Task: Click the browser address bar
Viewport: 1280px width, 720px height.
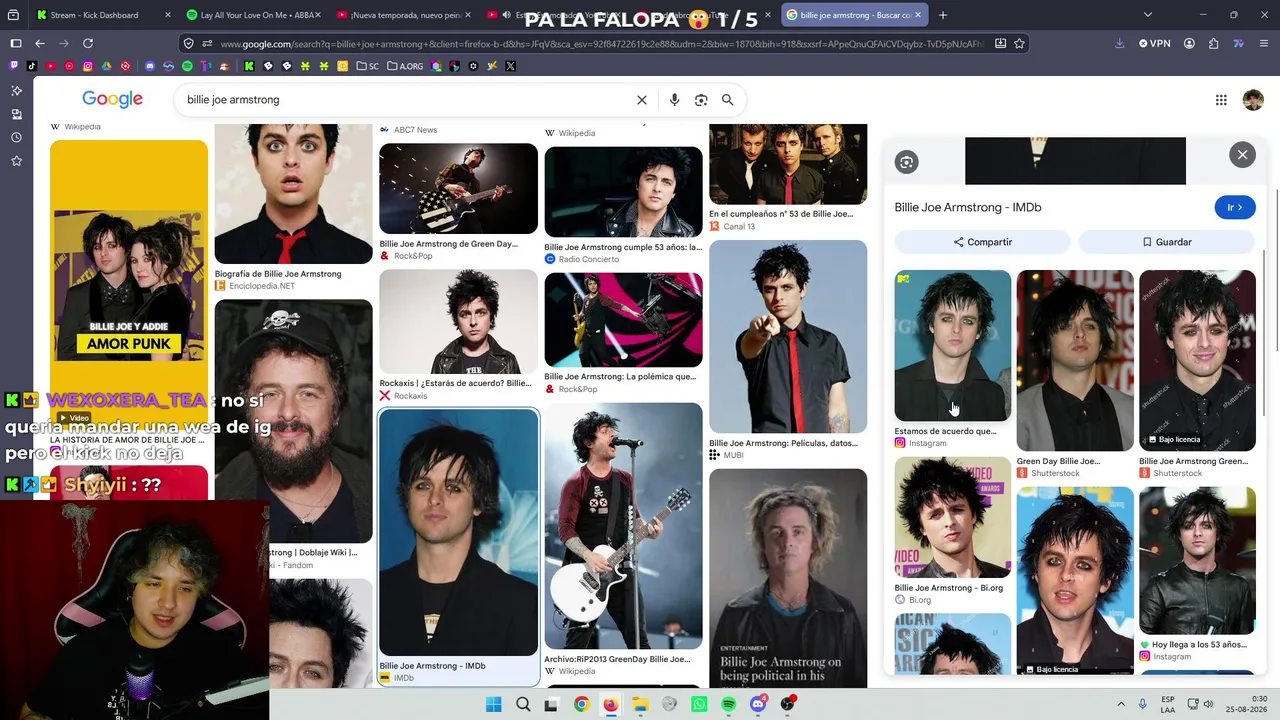Action: click(x=601, y=44)
